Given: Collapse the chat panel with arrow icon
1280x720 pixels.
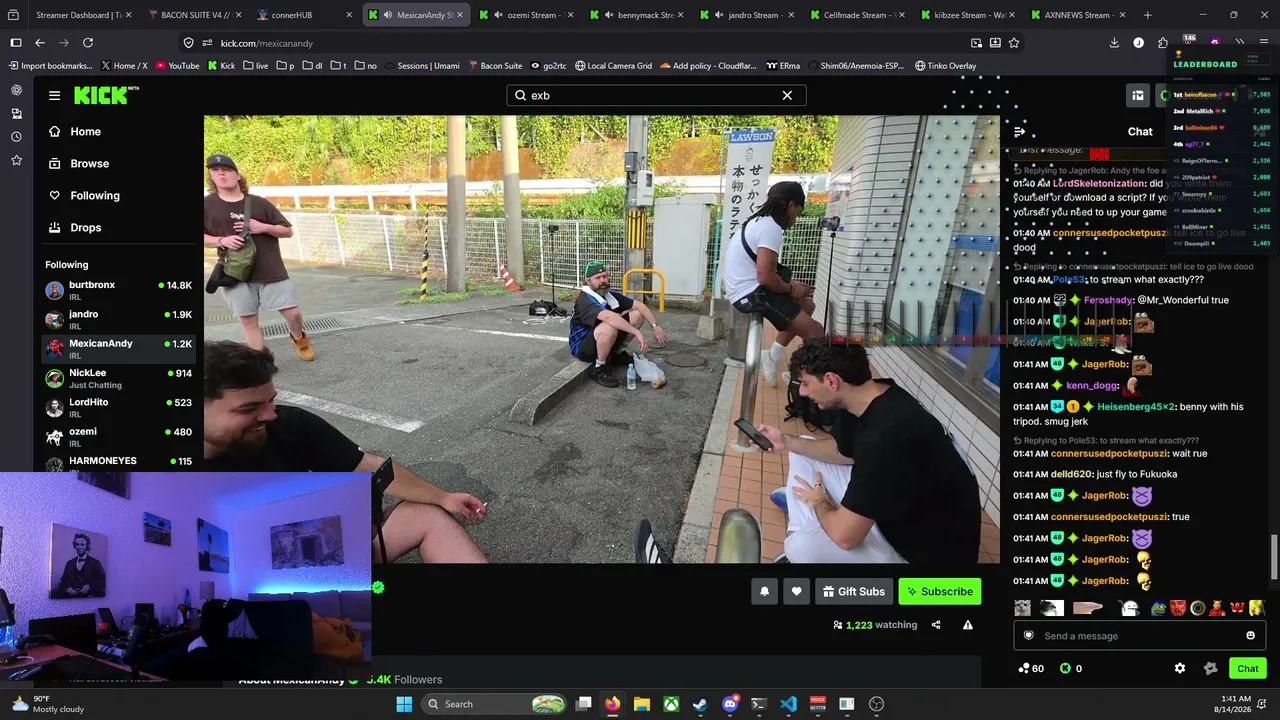Looking at the screenshot, I should (x=1019, y=132).
